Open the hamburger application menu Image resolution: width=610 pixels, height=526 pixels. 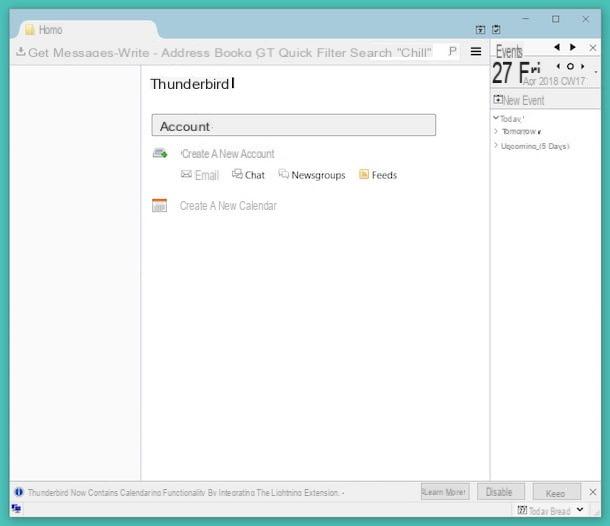click(476, 51)
